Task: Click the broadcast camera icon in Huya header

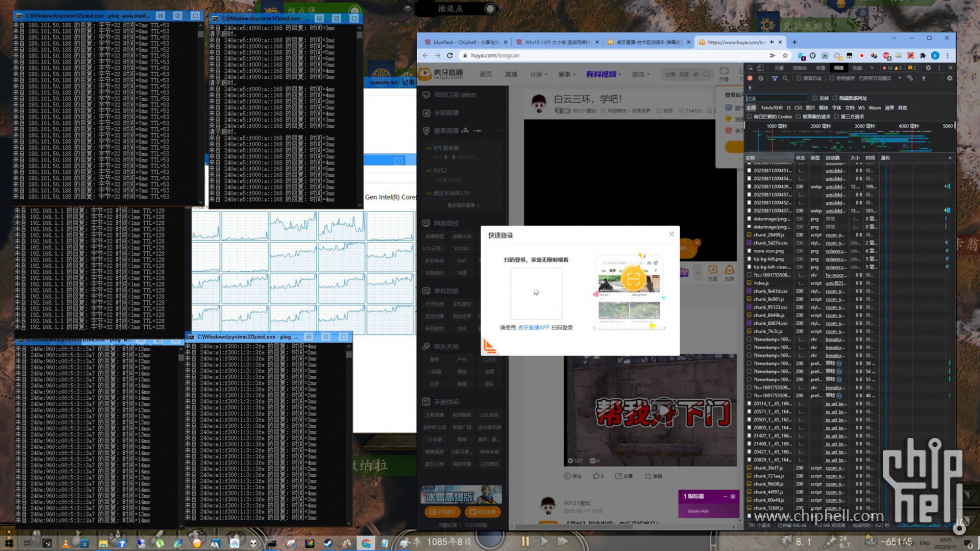Action: click(724, 74)
